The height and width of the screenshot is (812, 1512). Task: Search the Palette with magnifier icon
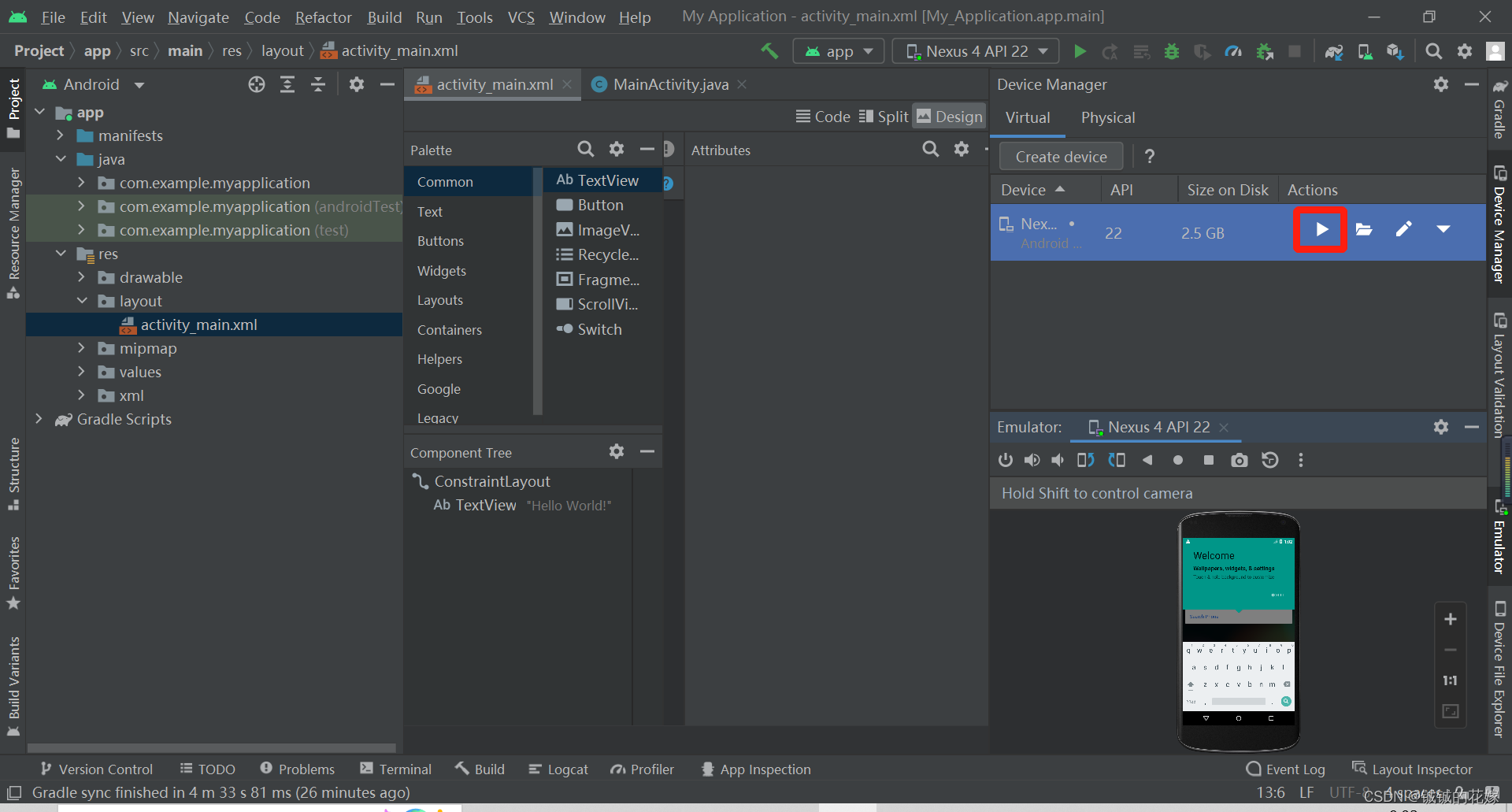pos(585,149)
